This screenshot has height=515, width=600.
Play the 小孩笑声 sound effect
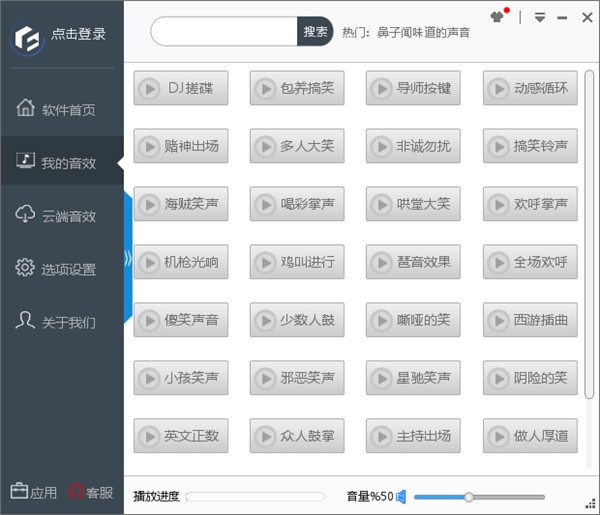(181, 378)
